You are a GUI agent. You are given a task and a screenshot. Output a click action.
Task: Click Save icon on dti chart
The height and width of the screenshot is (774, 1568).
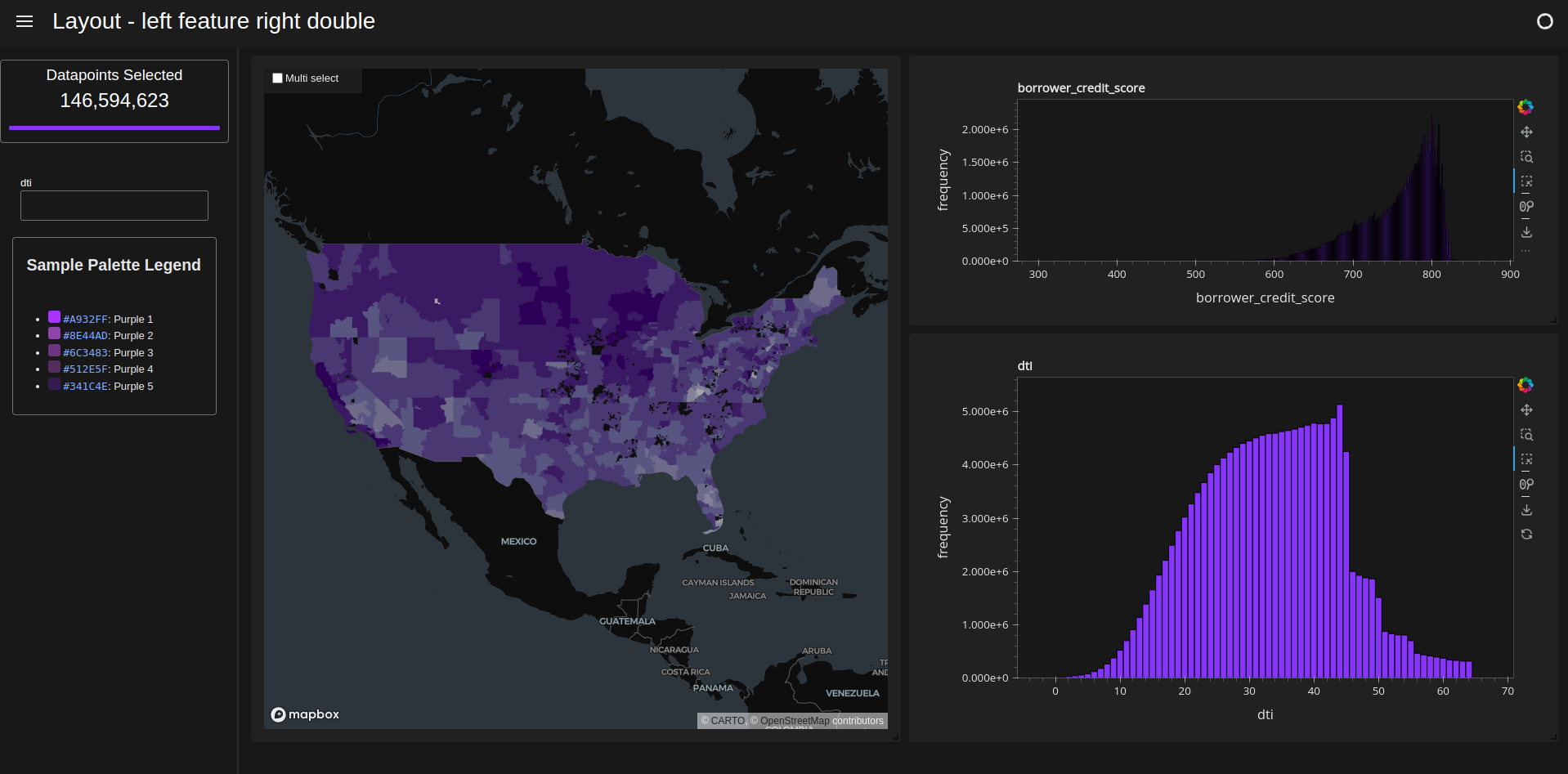pyautogui.click(x=1526, y=510)
